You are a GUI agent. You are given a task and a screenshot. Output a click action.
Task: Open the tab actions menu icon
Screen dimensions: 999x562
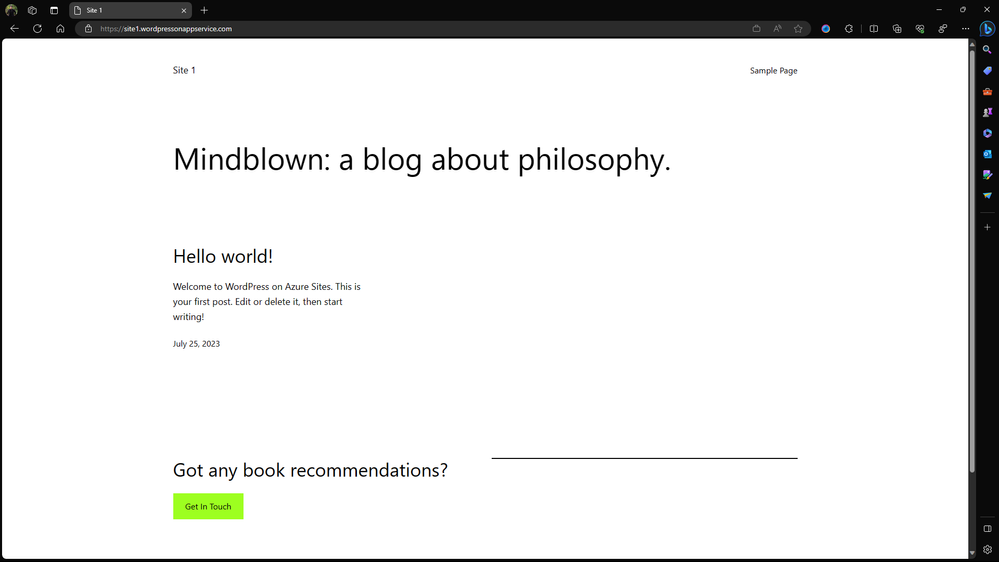54,10
